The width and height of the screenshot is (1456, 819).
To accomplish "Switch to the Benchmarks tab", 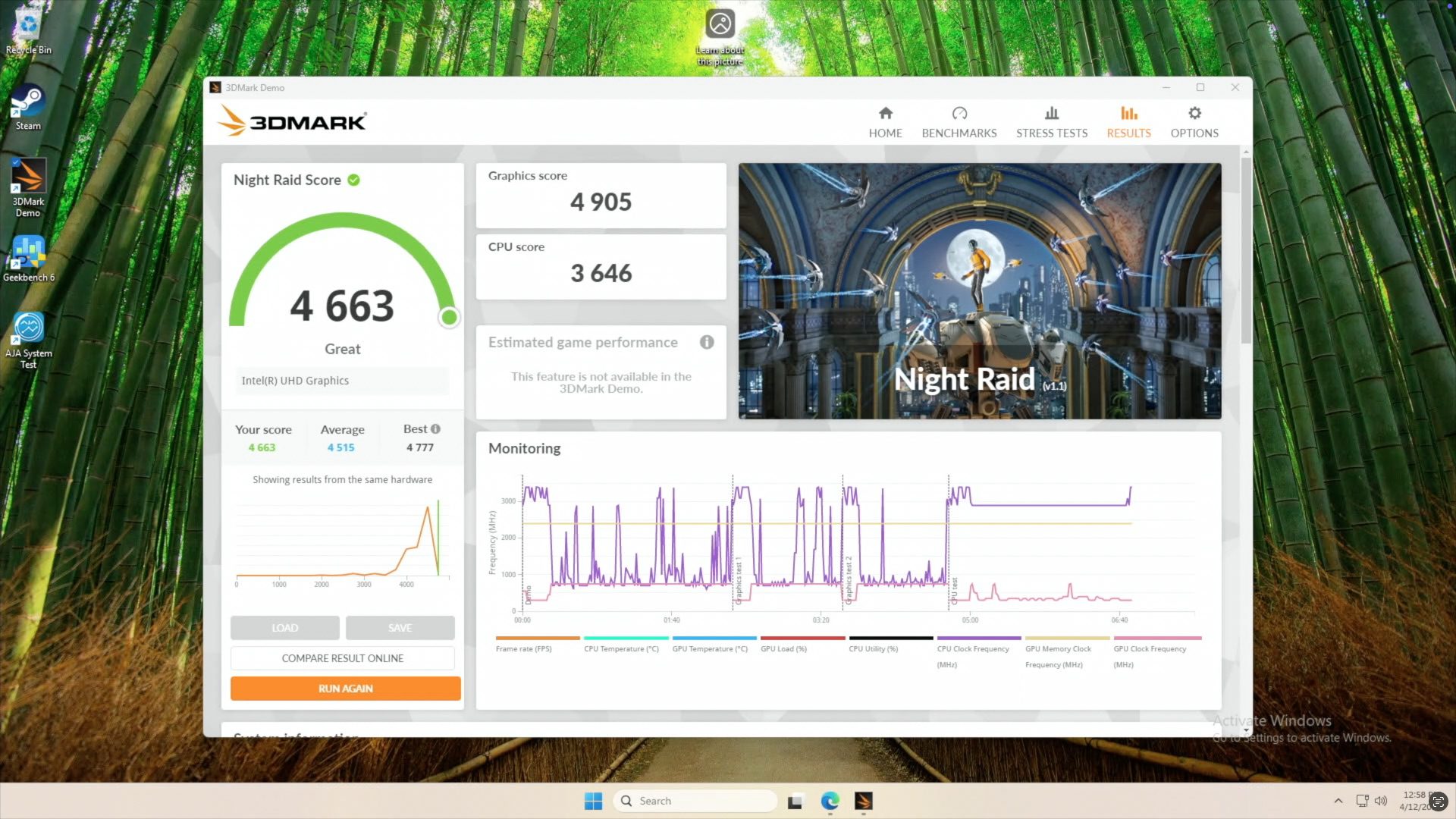I will coord(959,120).
